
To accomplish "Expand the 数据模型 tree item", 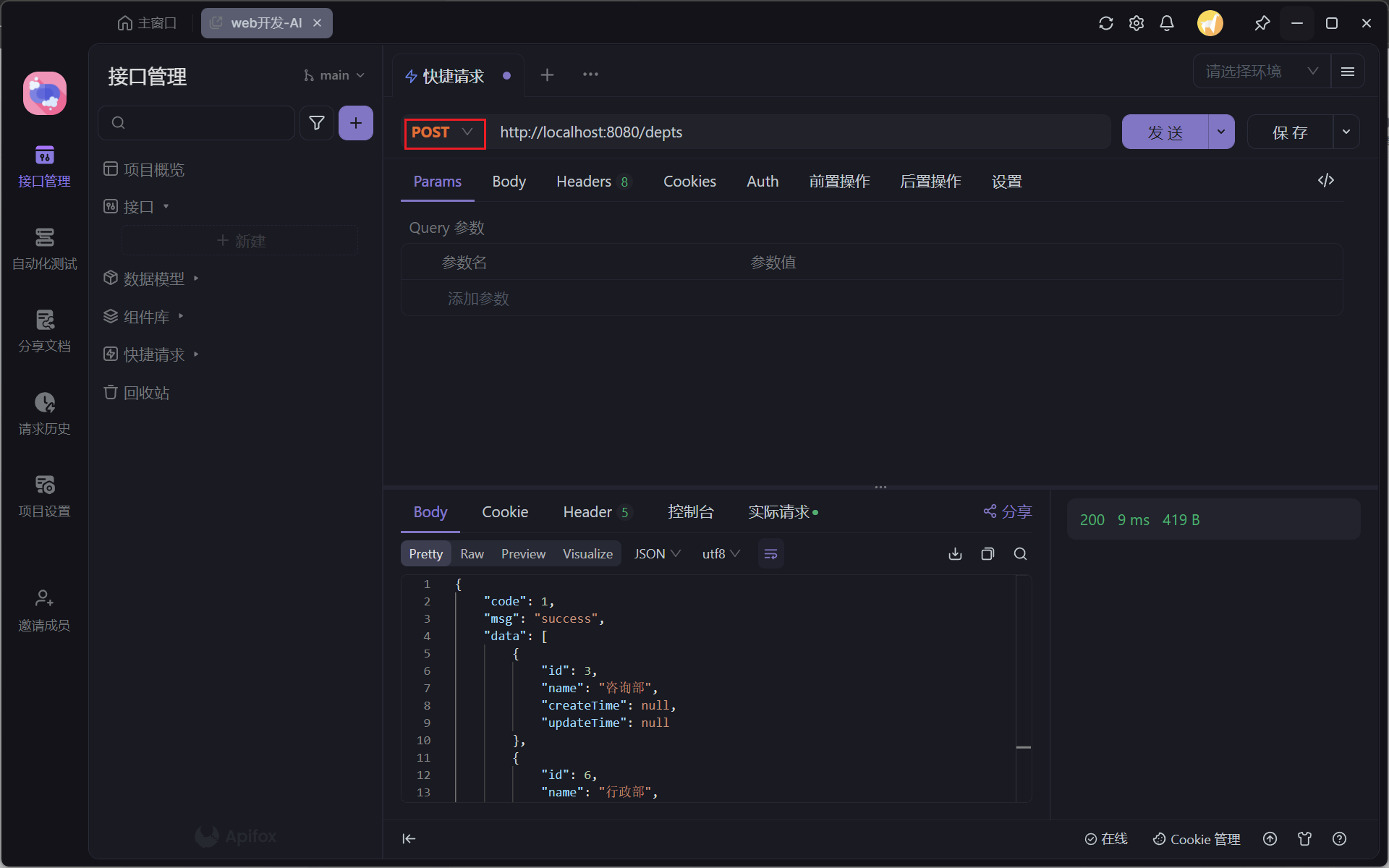I will (153, 278).
